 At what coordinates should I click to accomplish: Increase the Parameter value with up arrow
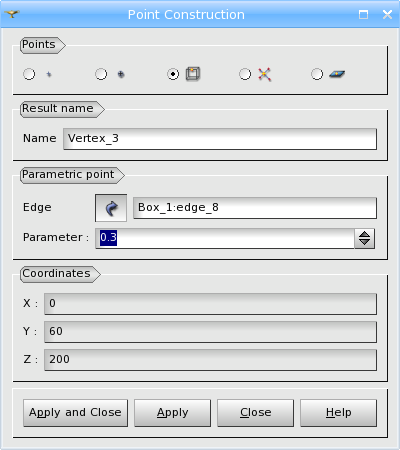pyautogui.click(x=365, y=234)
